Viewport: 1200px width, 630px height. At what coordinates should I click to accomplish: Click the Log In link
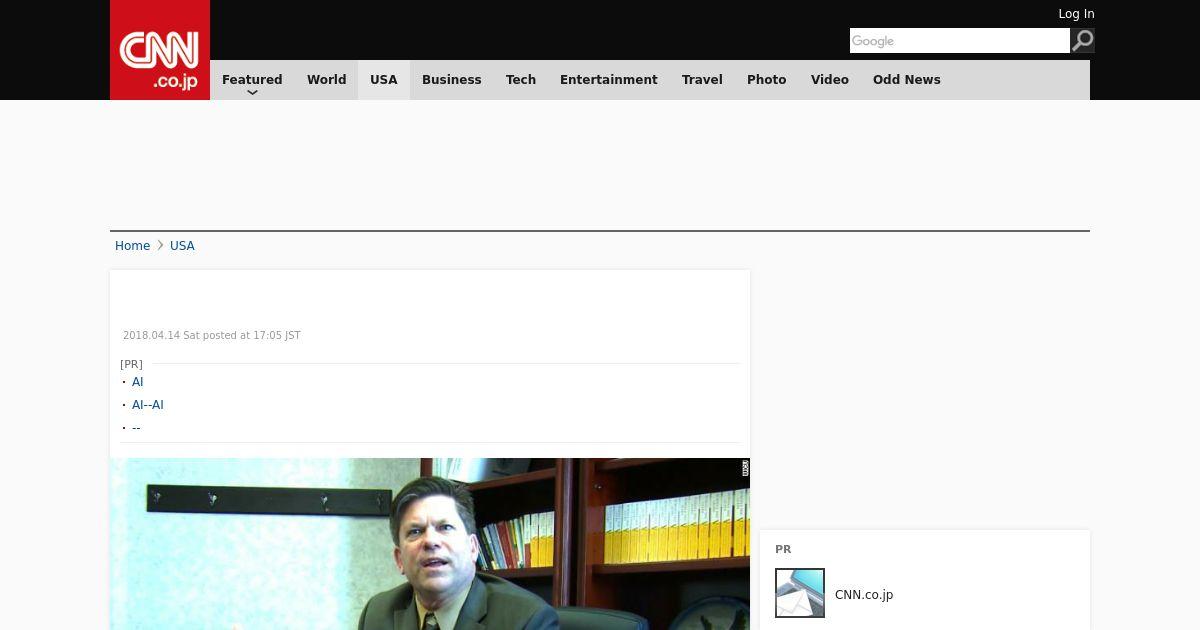coord(1076,14)
